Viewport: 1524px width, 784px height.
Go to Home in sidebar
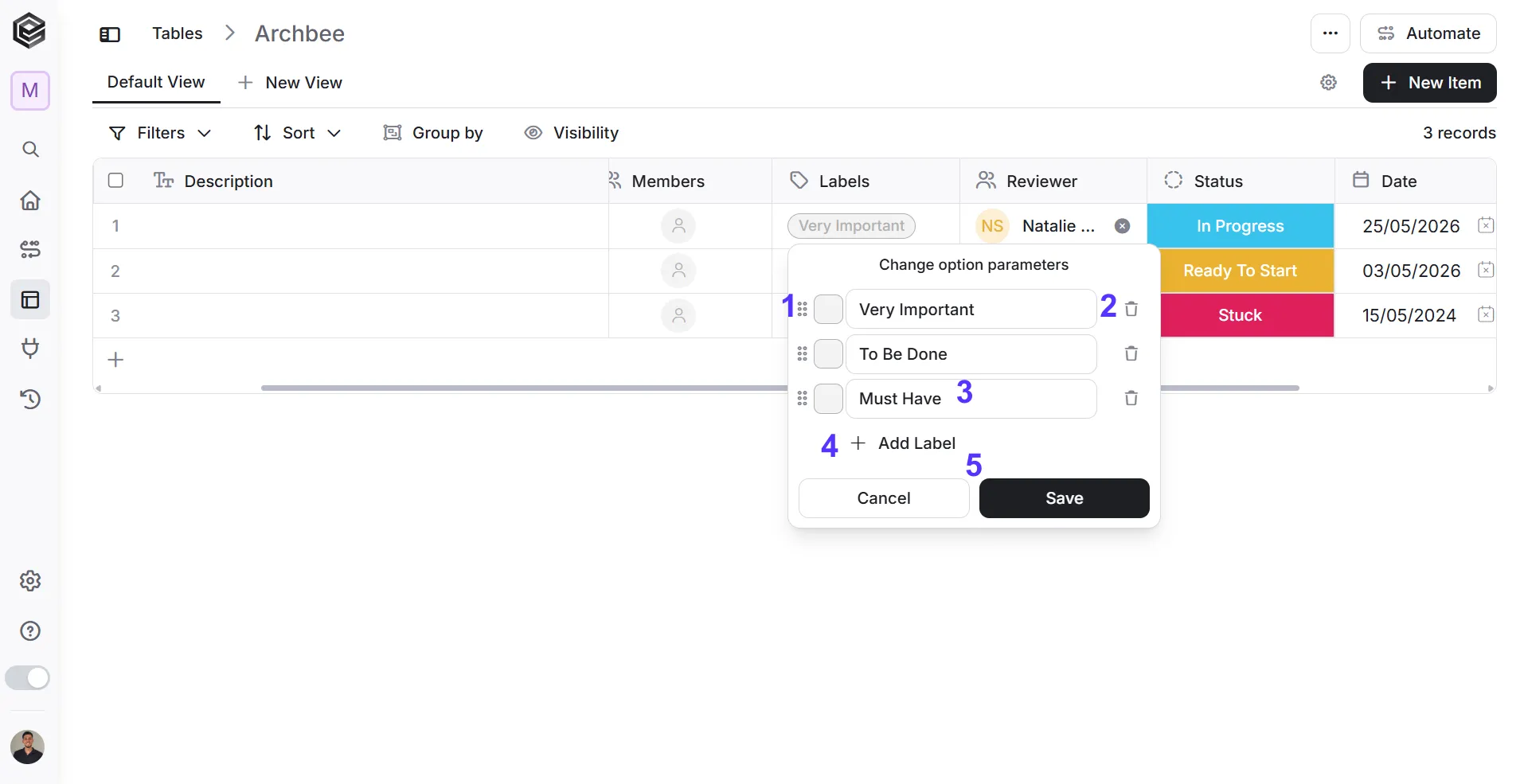click(30, 200)
